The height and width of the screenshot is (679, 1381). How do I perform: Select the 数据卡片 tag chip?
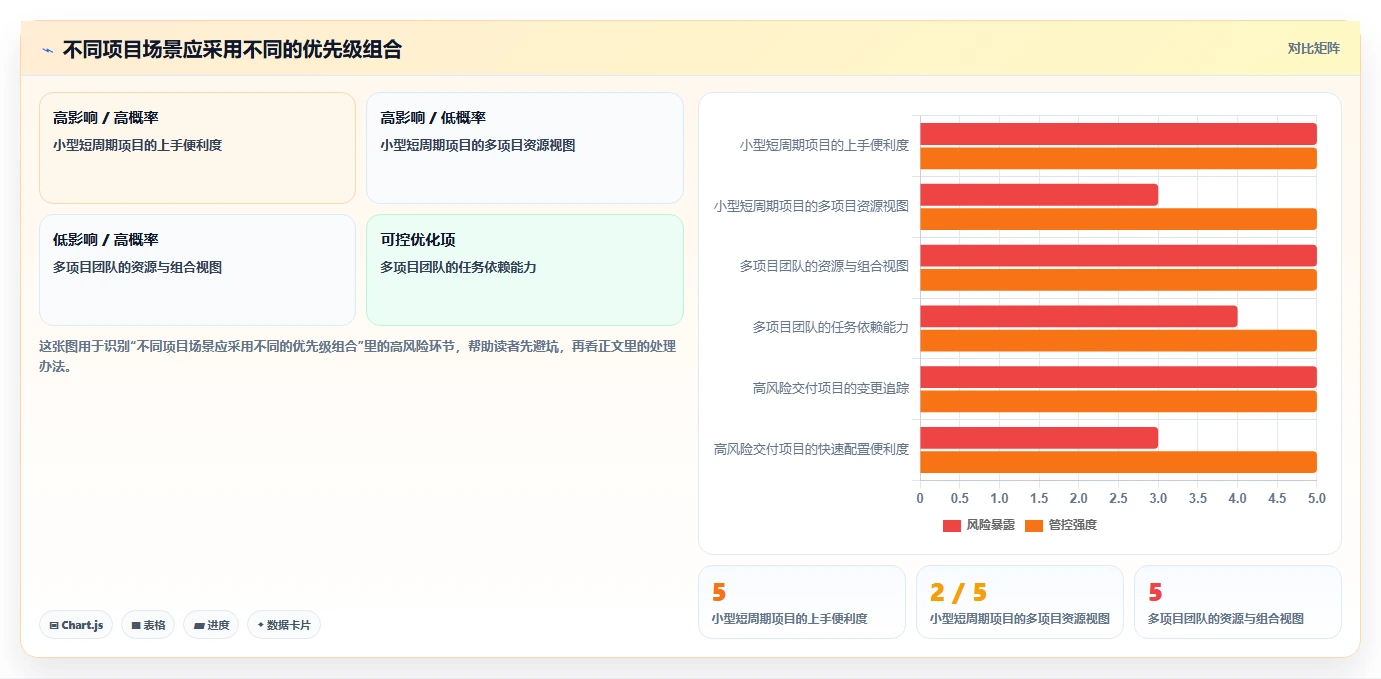pyautogui.click(x=284, y=625)
